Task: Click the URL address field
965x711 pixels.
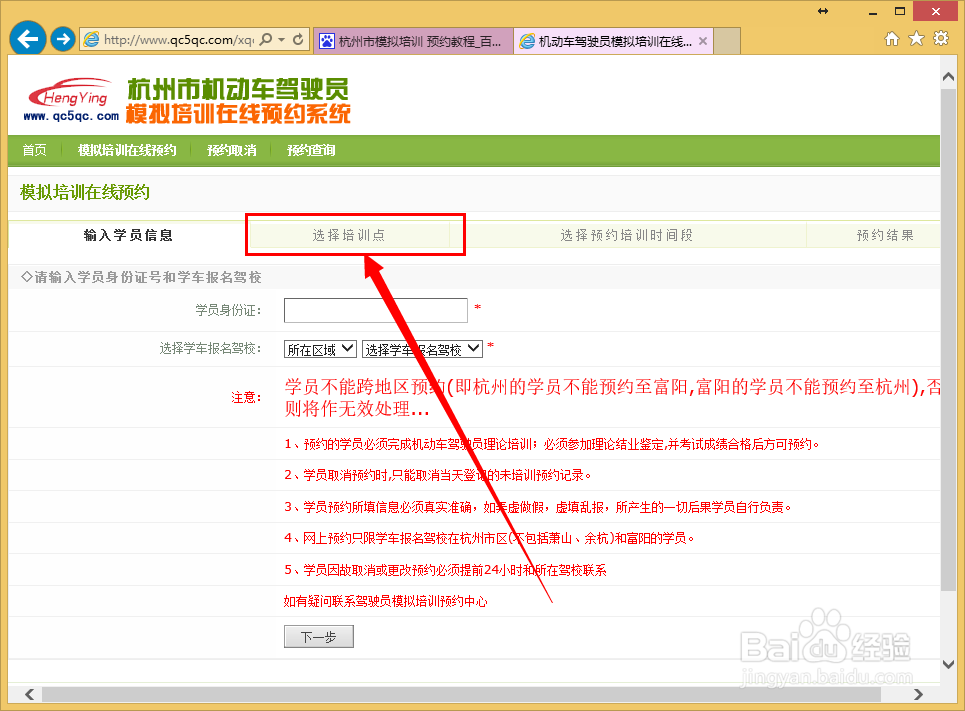Action: (x=178, y=39)
